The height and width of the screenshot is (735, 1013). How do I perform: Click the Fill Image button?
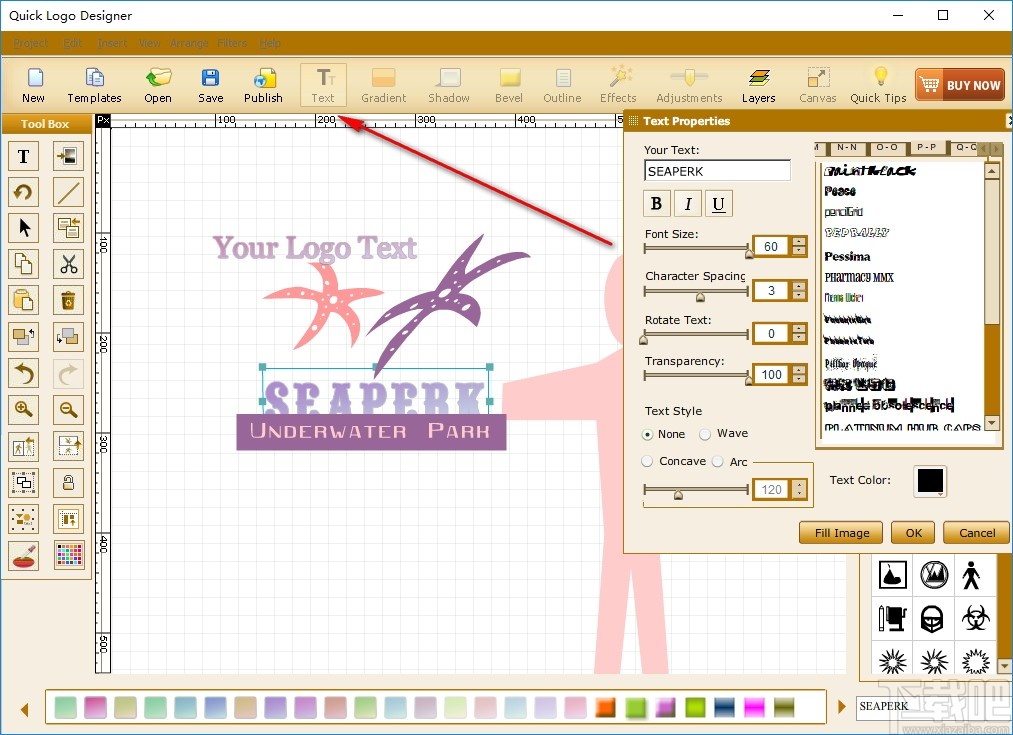[x=840, y=532]
